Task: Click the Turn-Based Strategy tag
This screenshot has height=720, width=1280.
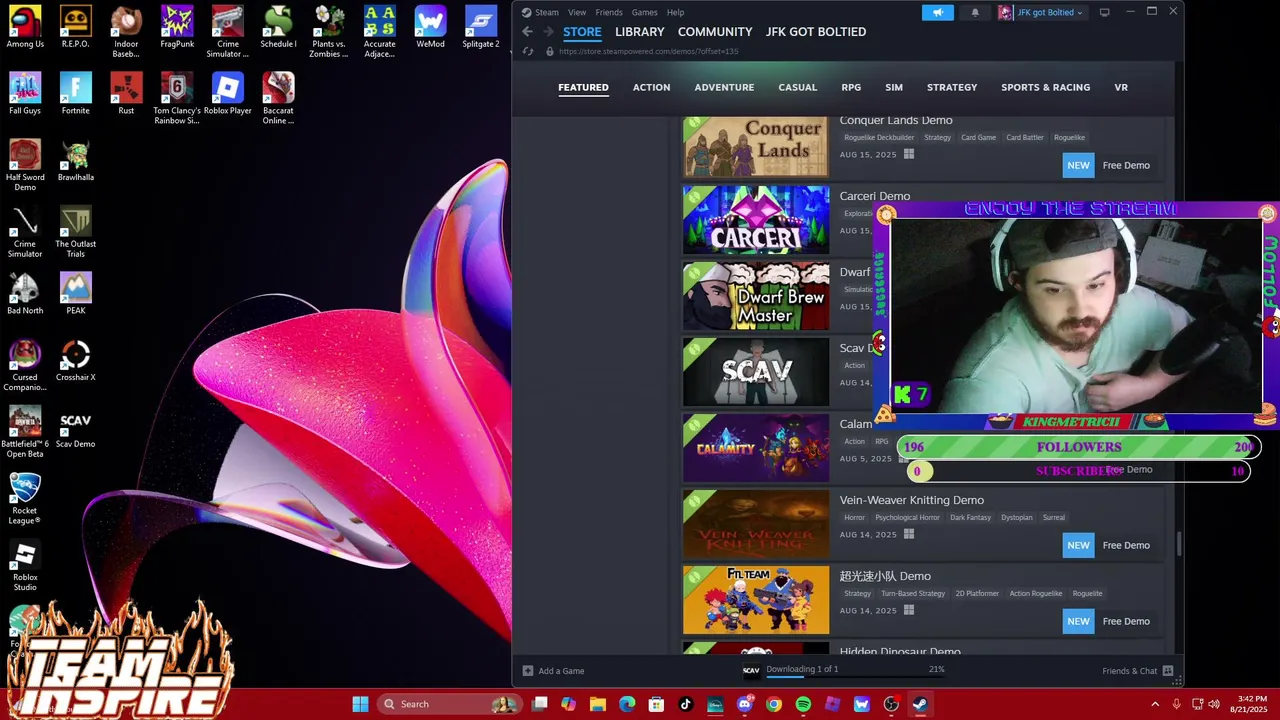Action: 912,593
